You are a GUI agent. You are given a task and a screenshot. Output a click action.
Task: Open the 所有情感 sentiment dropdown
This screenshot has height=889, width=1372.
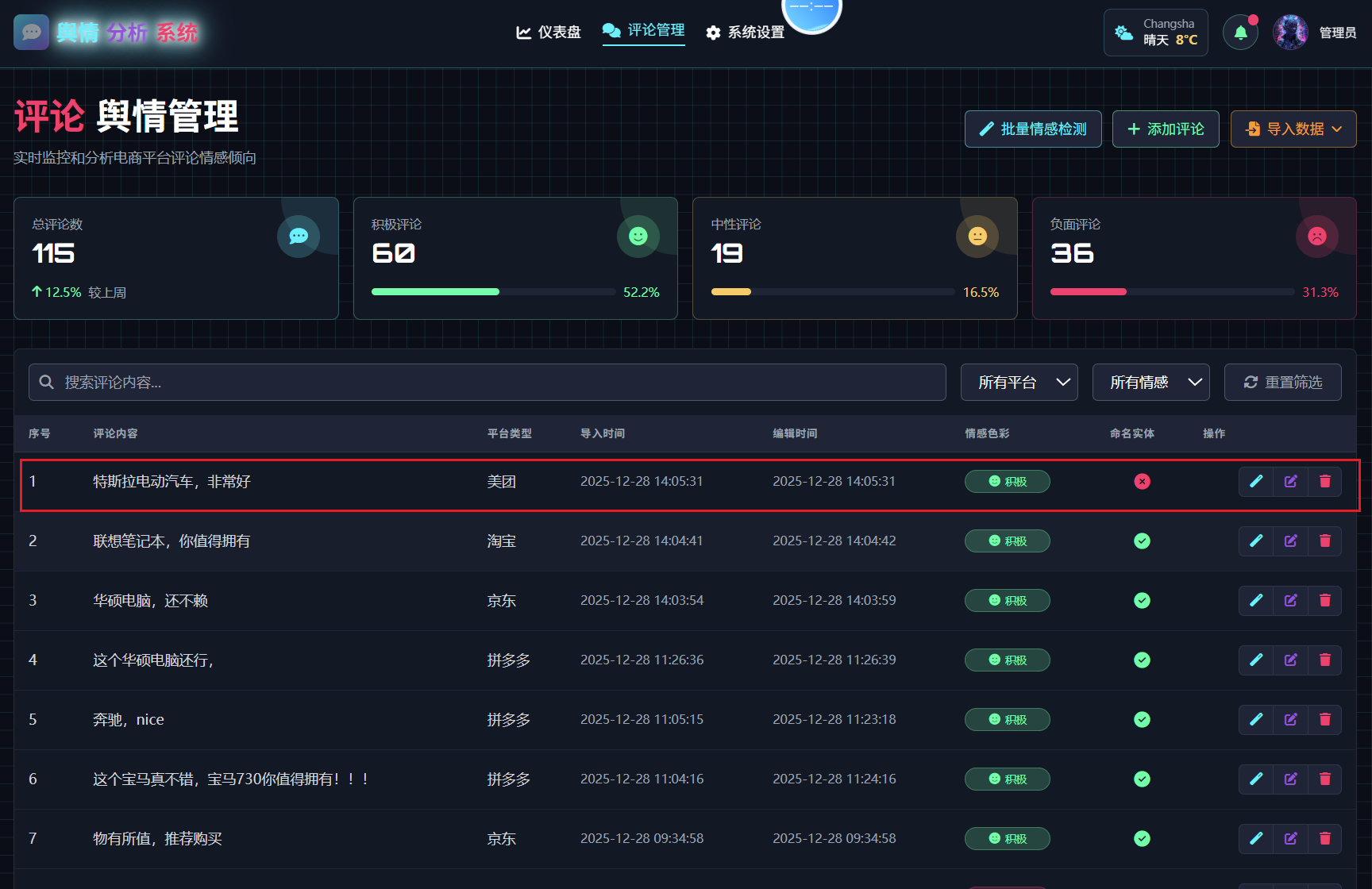pyautogui.click(x=1150, y=383)
